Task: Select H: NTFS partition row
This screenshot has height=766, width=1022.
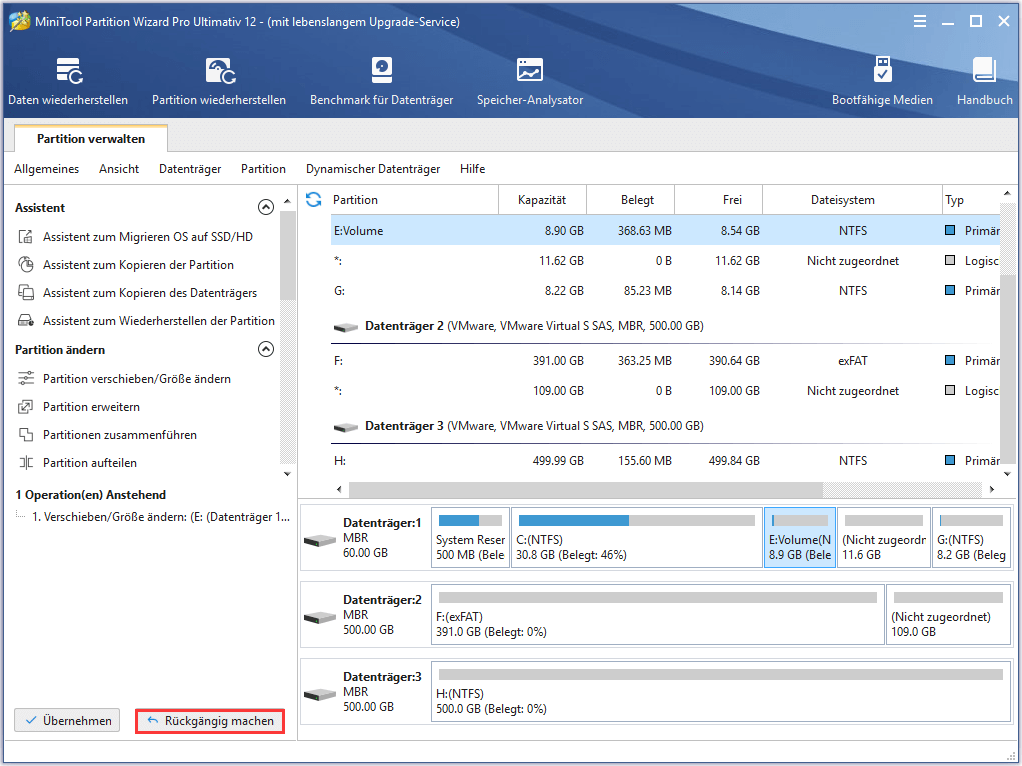Action: click(665, 461)
